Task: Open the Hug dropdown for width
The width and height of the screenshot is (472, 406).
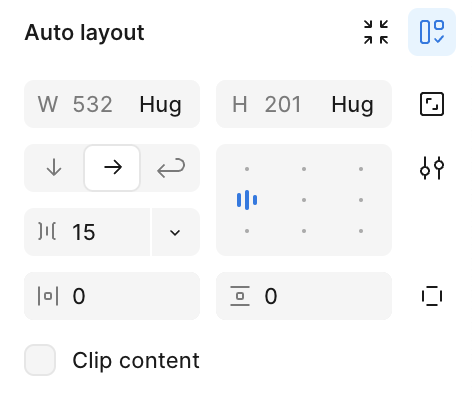Action: pos(160,105)
